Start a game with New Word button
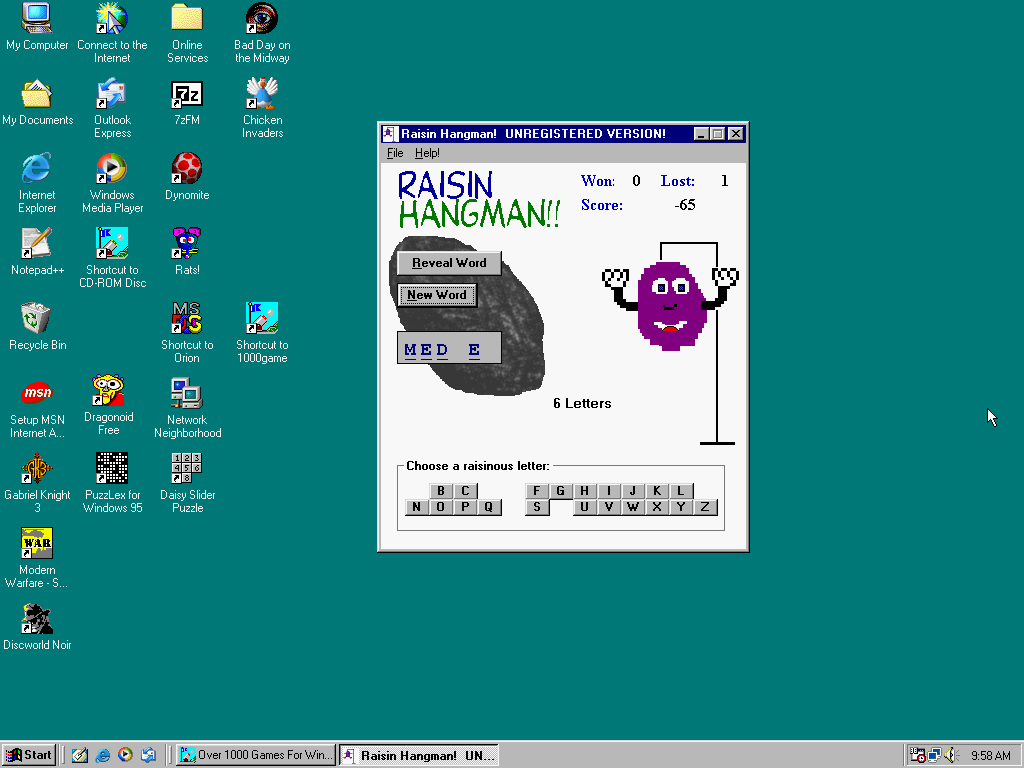The image size is (1024, 768). [x=437, y=295]
